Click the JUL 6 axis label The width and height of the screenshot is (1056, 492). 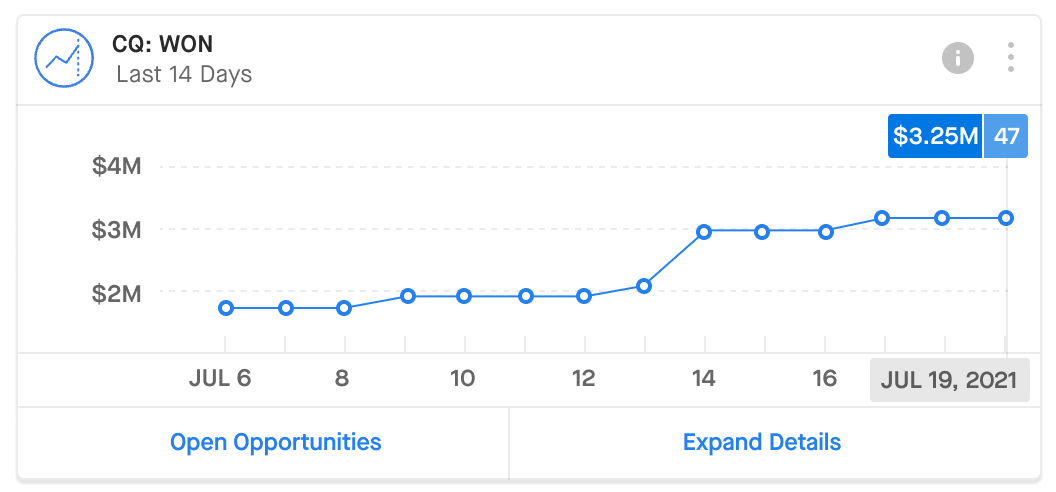coord(220,378)
